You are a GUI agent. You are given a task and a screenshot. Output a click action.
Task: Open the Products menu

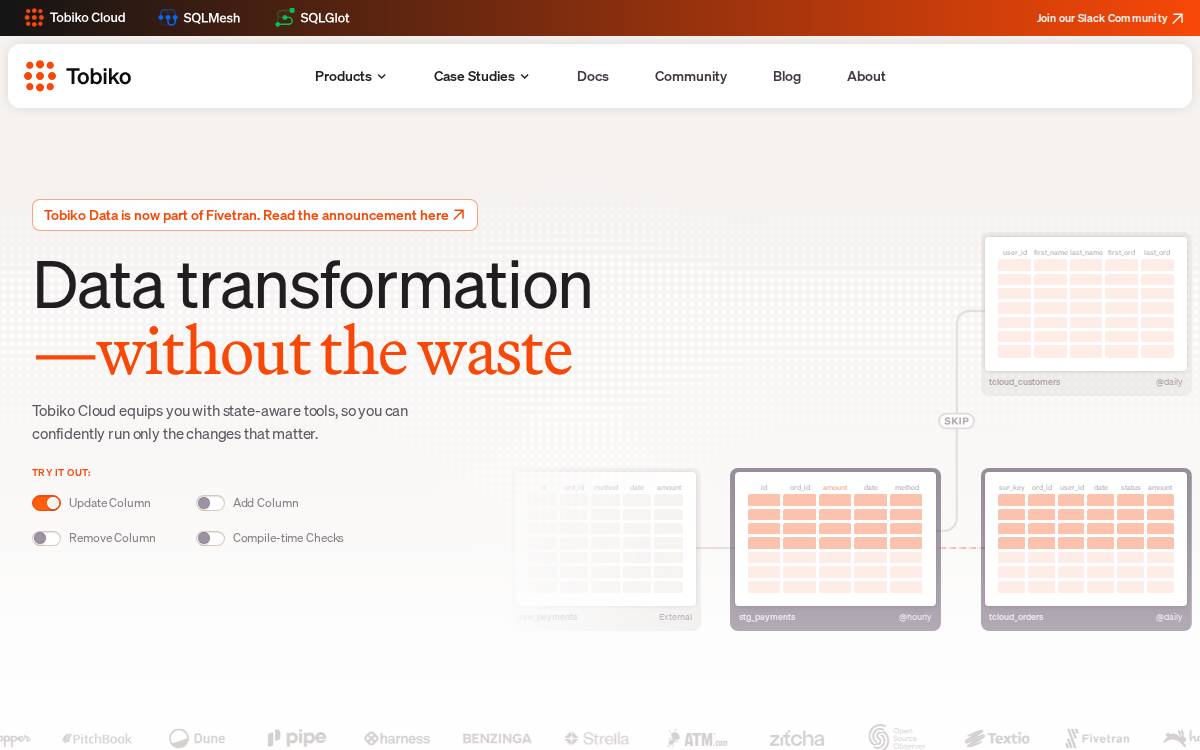click(350, 76)
